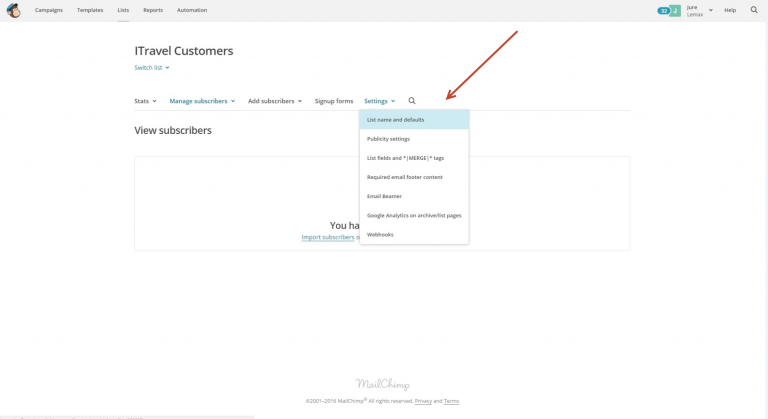This screenshot has height=419, width=768.
Task: Expand the Jure Lemax account menu
Action: click(x=699, y=10)
